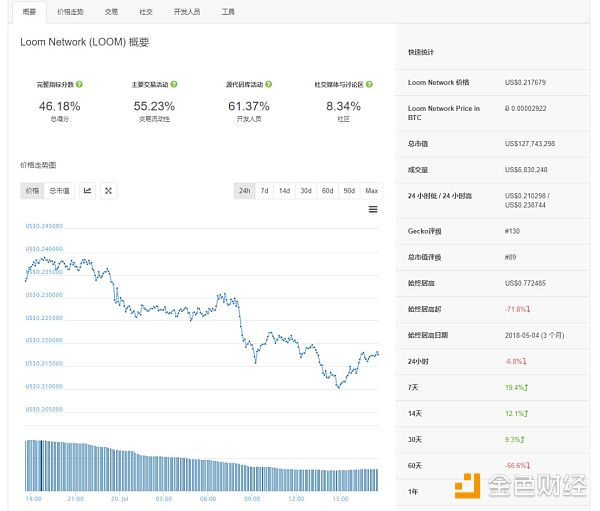The height and width of the screenshot is (511, 600).
Task: Click help icon next to 源代码库活动
Action: tap(269, 84)
